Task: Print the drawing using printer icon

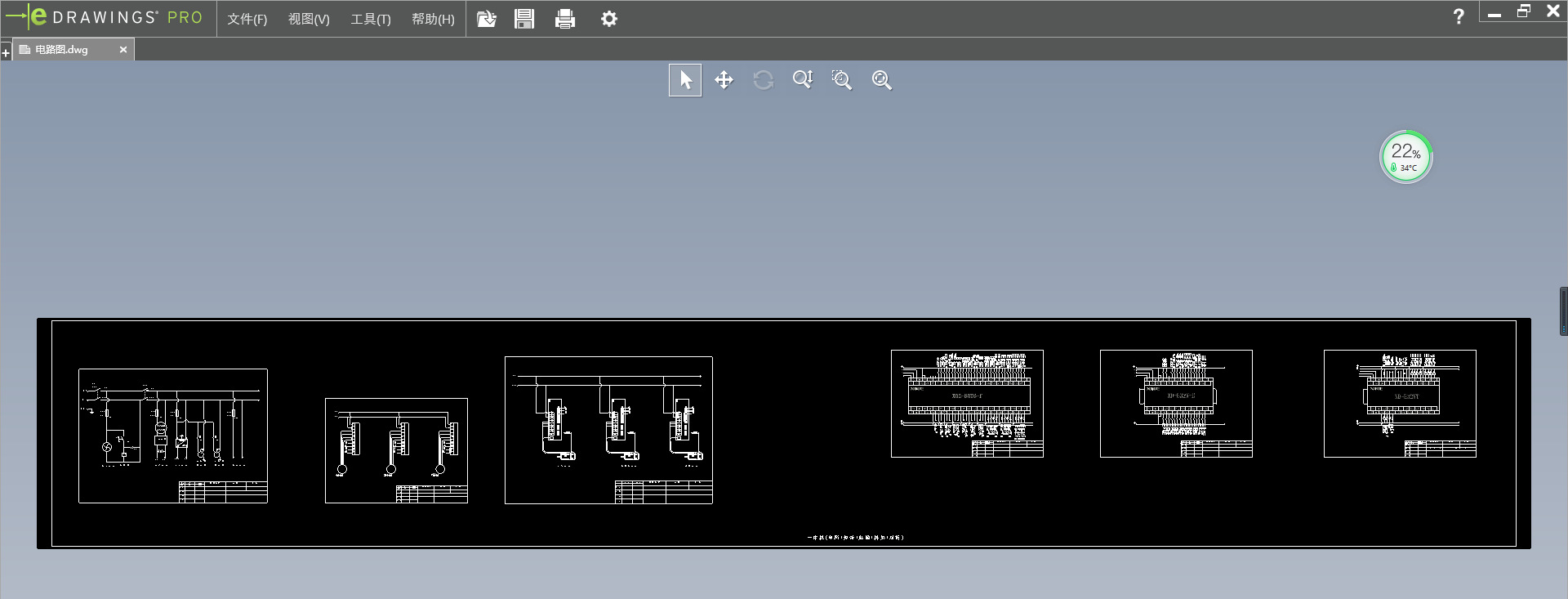Action: pyautogui.click(x=565, y=19)
